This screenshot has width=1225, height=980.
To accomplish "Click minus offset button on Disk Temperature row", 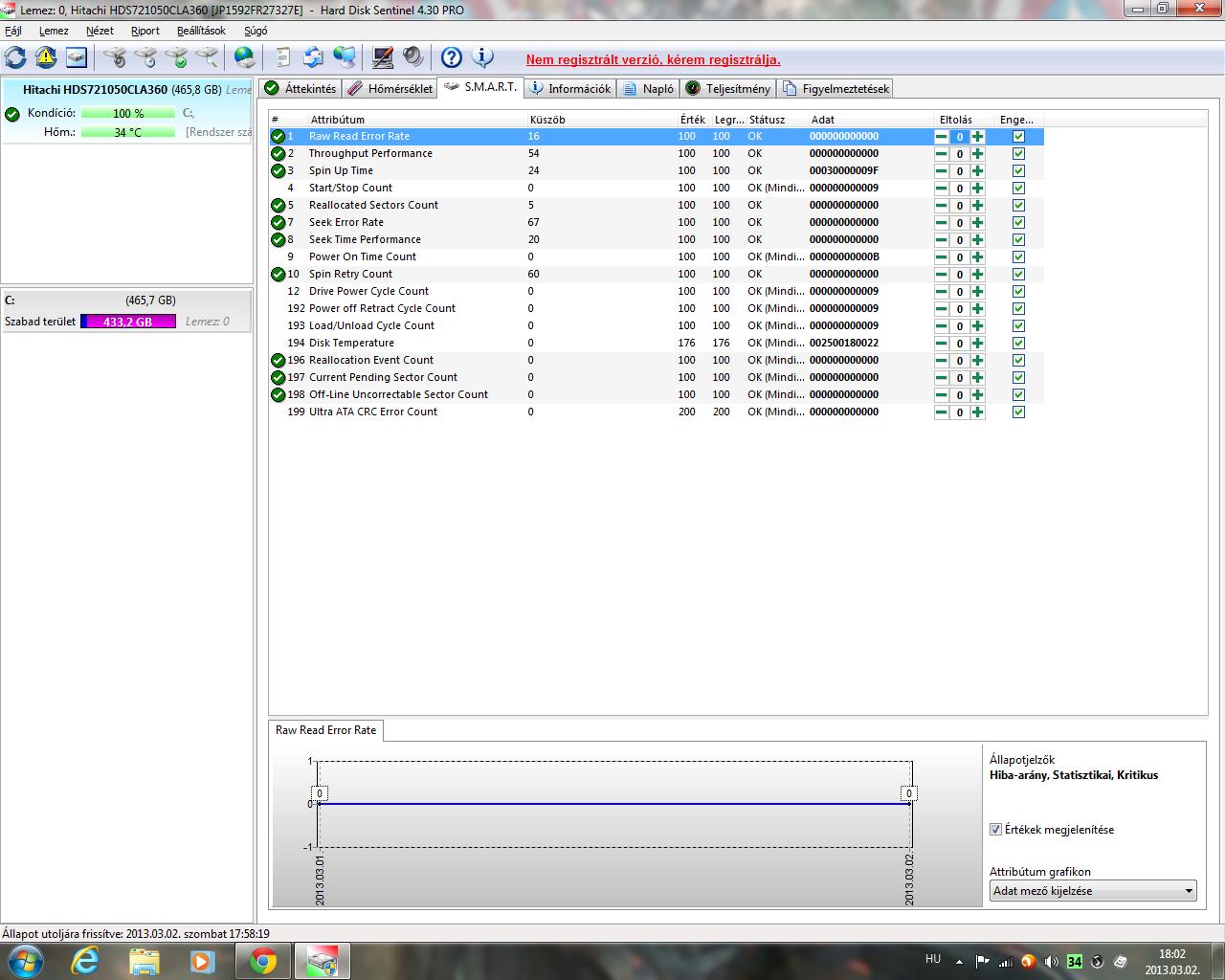I will [942, 344].
